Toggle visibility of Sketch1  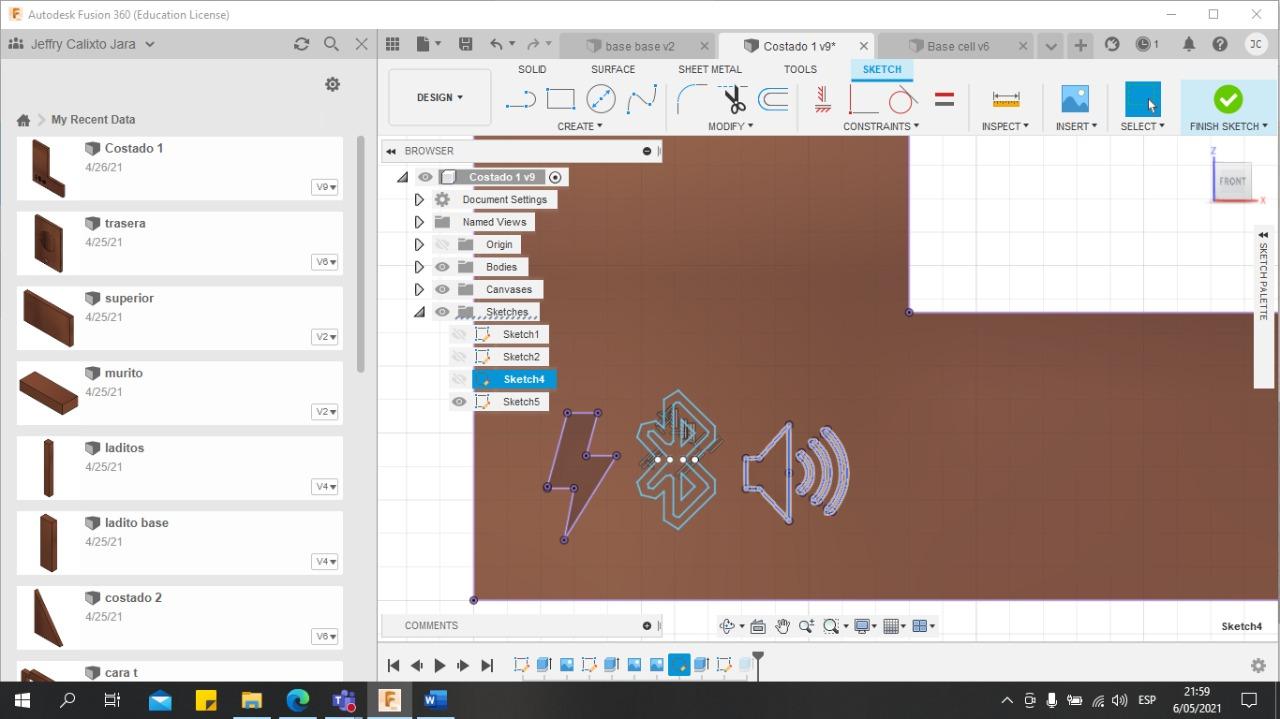tap(459, 334)
